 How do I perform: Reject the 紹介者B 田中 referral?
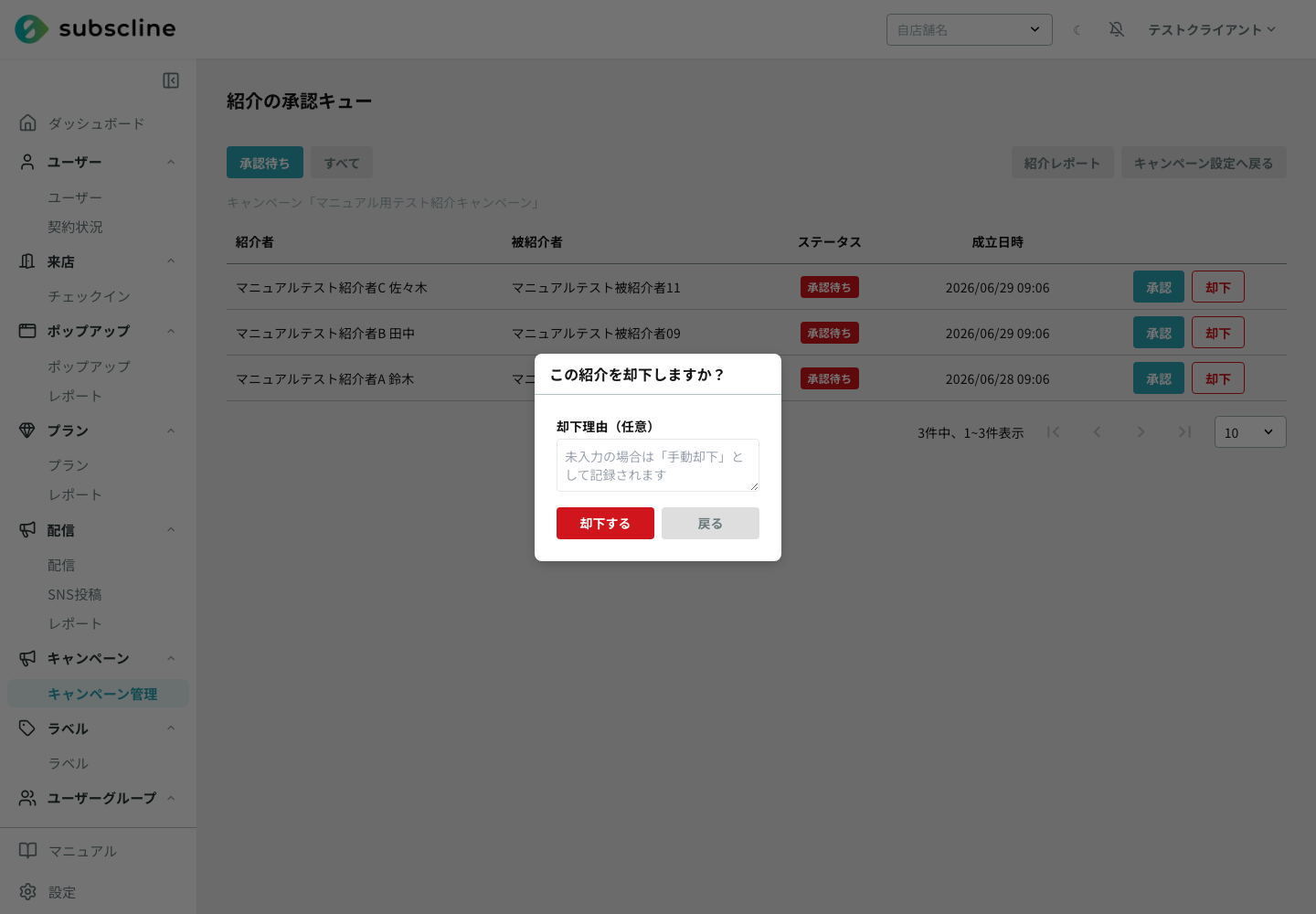(1218, 333)
